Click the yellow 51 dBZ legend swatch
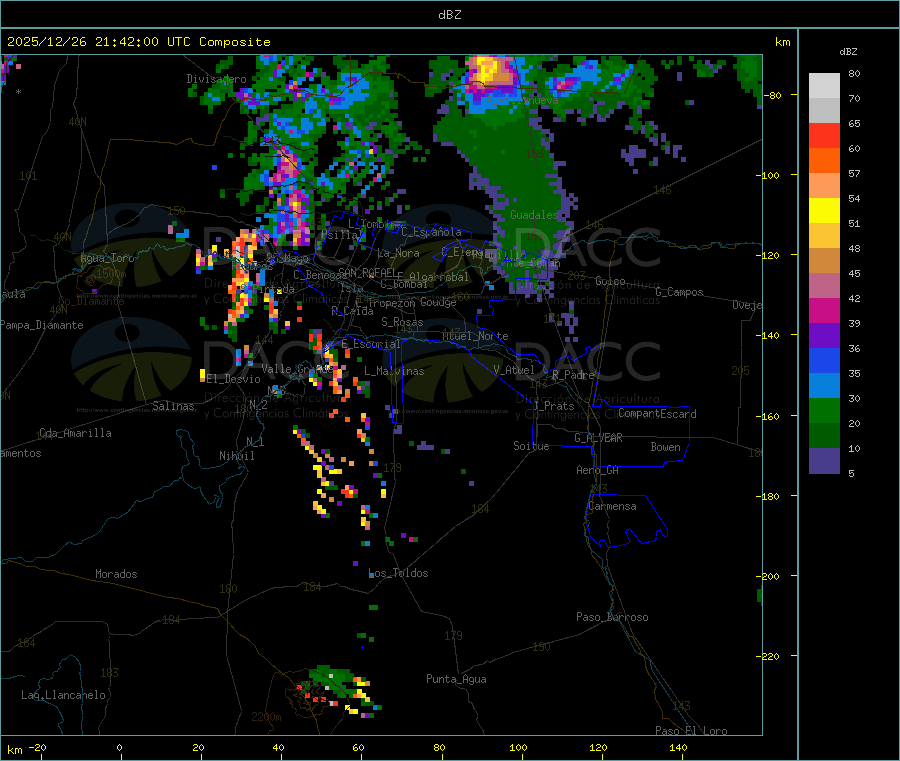This screenshot has height=761, width=900. click(824, 211)
